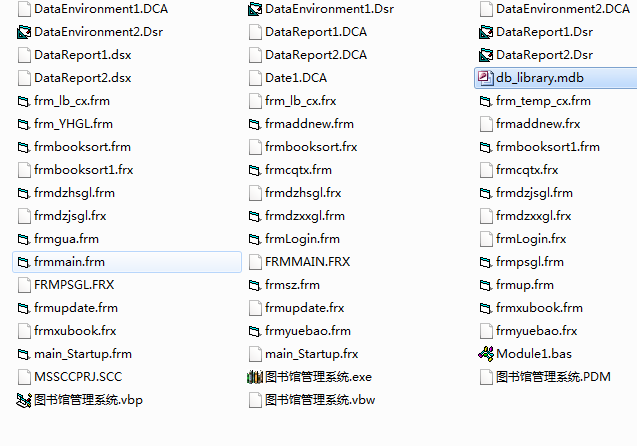Click the frmdzxxgl.frm form icon
Screen dimensions: 637x446
pyautogui.click(x=255, y=216)
